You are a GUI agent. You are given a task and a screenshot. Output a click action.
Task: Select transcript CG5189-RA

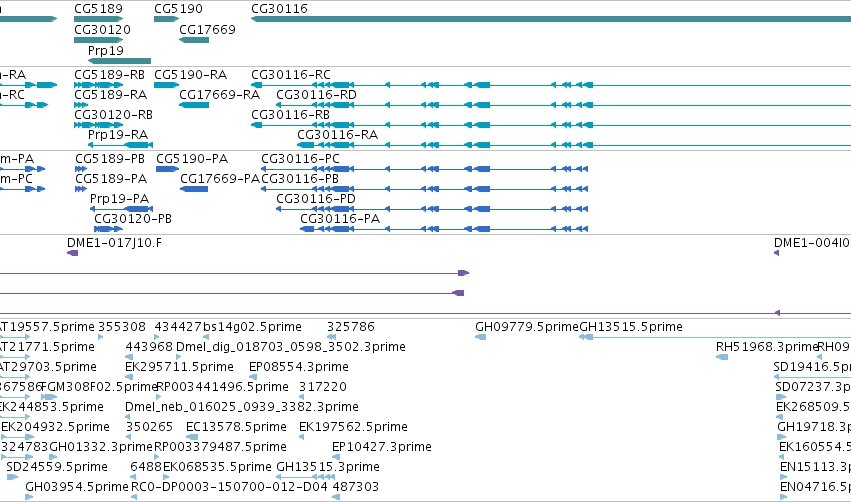(x=111, y=94)
